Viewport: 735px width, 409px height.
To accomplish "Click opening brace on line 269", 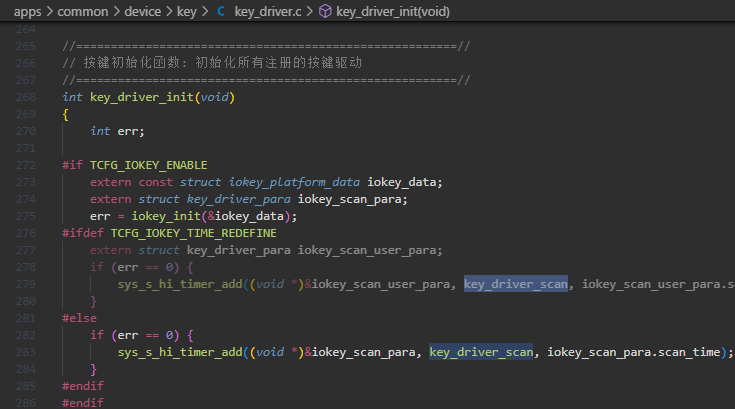I will [x=66, y=114].
